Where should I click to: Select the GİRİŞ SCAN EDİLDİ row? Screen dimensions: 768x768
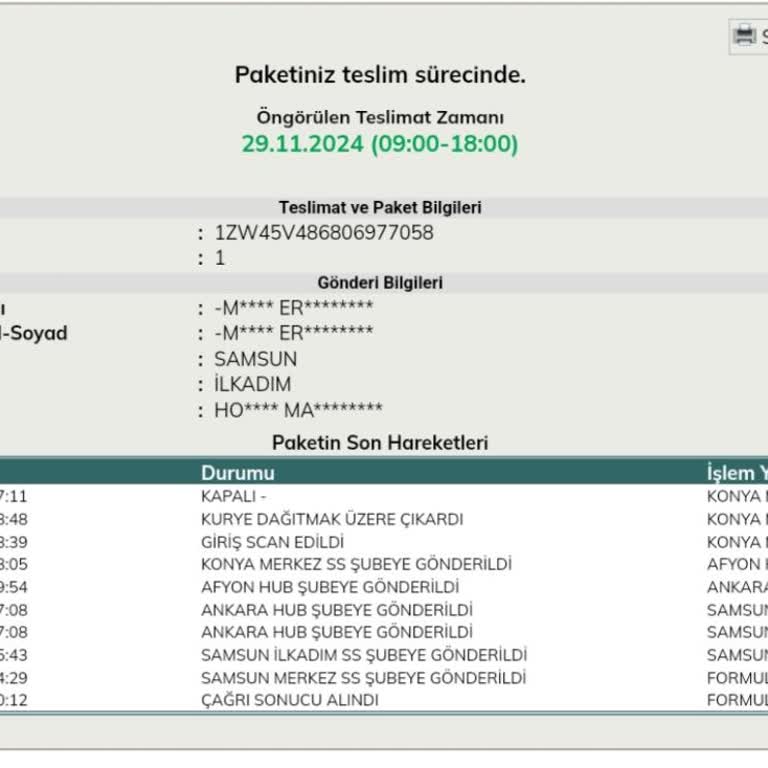tap(272, 542)
